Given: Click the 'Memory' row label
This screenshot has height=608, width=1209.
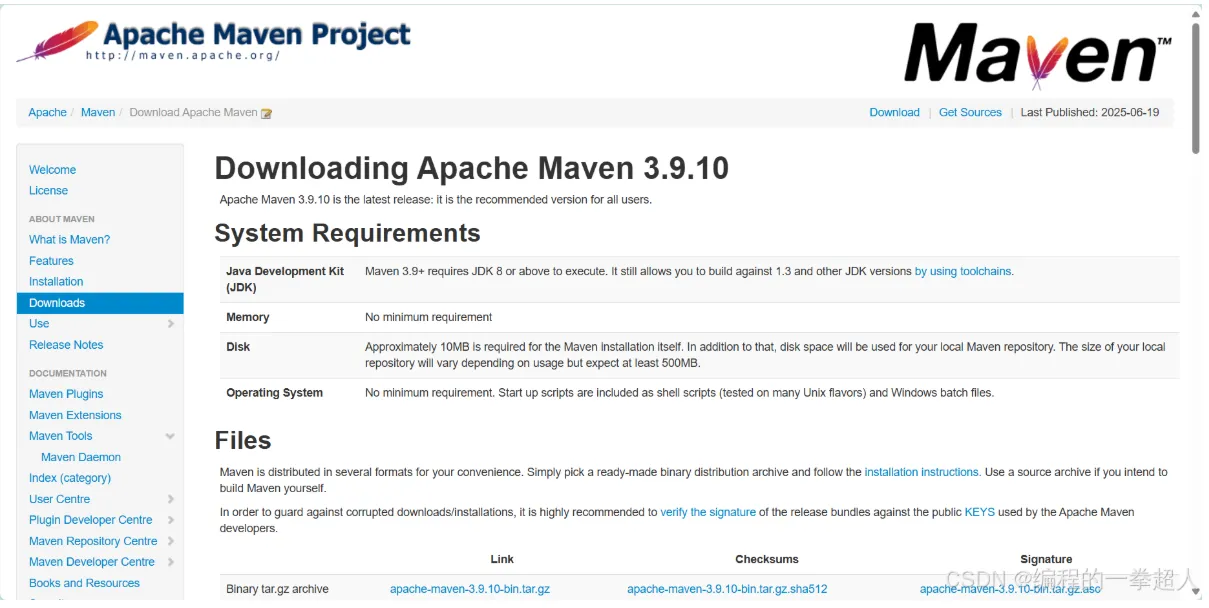Looking at the screenshot, I should (248, 317).
